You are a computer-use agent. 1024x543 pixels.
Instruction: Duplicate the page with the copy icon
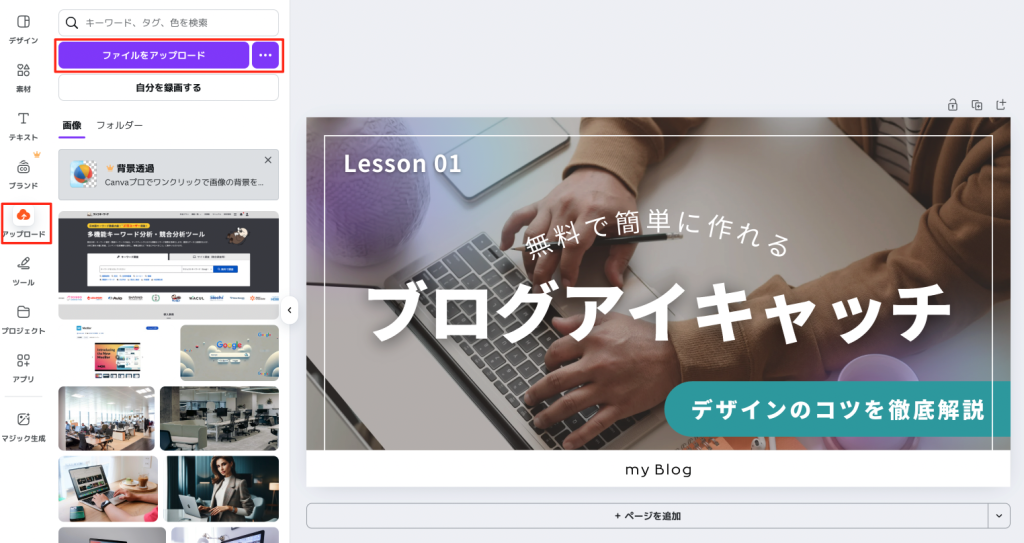pyautogui.click(x=977, y=105)
